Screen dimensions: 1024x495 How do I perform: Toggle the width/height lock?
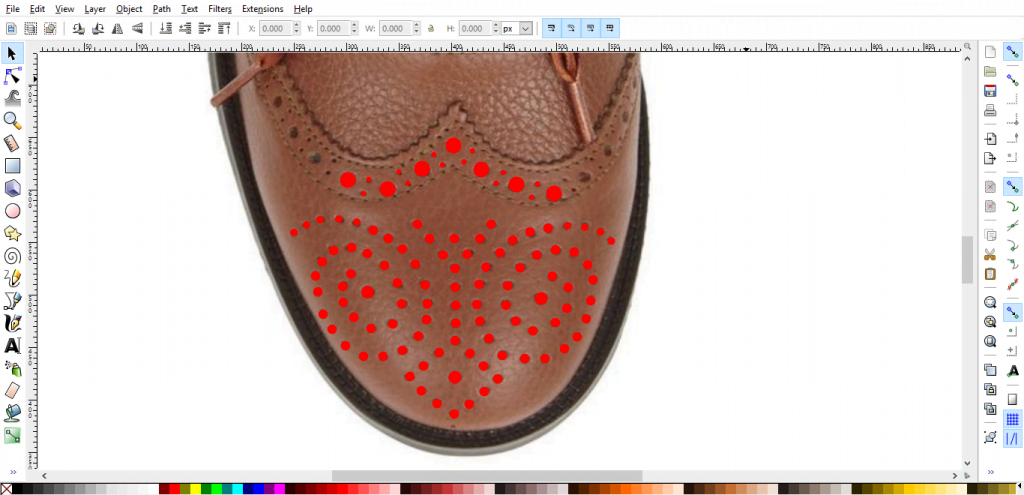pyautogui.click(x=431, y=29)
